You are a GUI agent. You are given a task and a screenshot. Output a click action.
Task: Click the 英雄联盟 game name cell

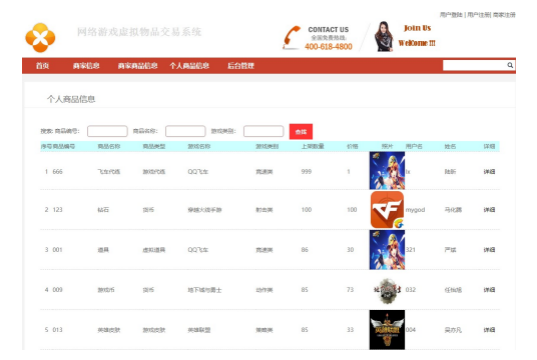199,330
